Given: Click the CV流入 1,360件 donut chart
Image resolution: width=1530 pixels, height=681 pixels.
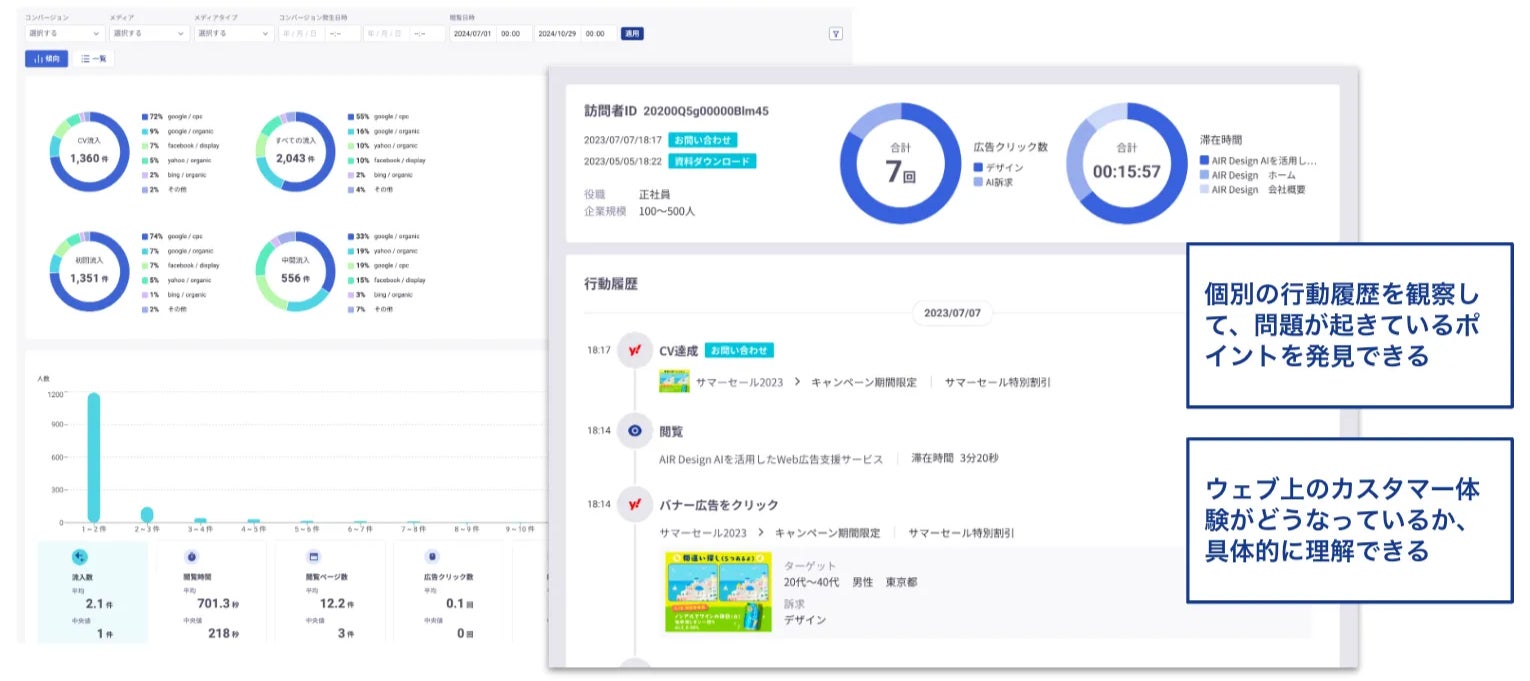Looking at the screenshot, I should (90, 151).
